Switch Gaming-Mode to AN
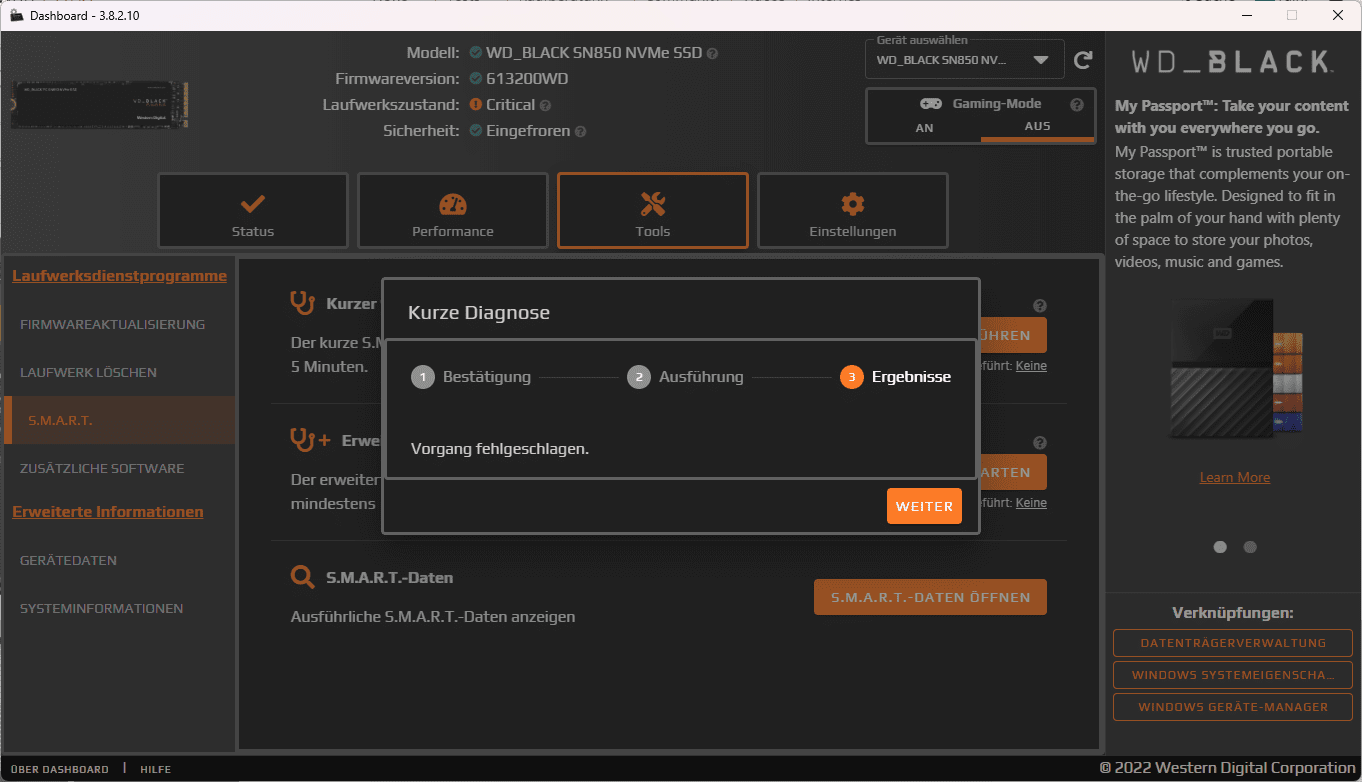The image size is (1362, 782). (x=925, y=128)
